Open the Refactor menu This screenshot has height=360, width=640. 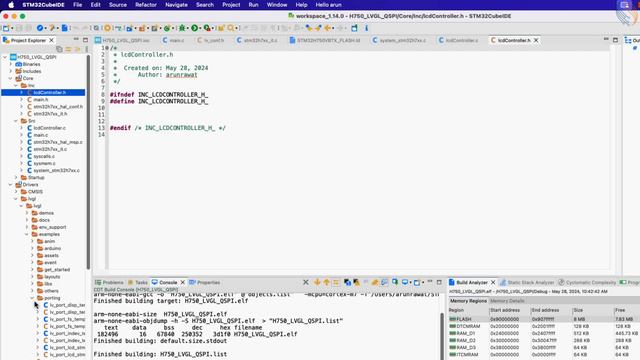[x=146, y=5]
